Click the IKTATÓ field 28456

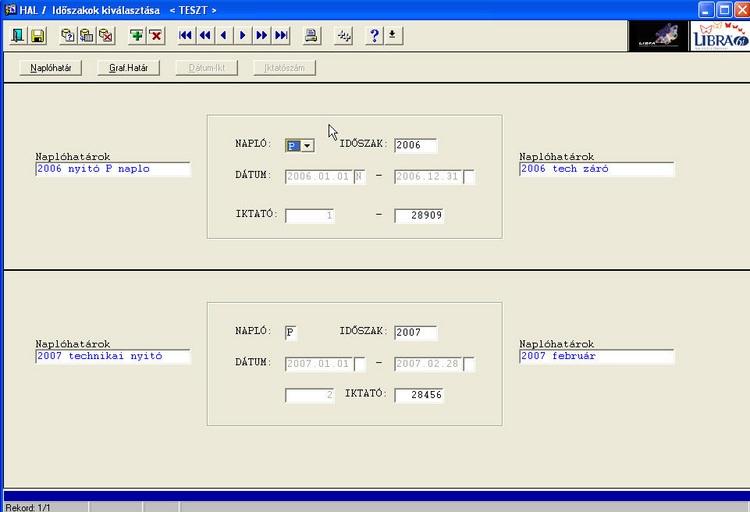419,395
